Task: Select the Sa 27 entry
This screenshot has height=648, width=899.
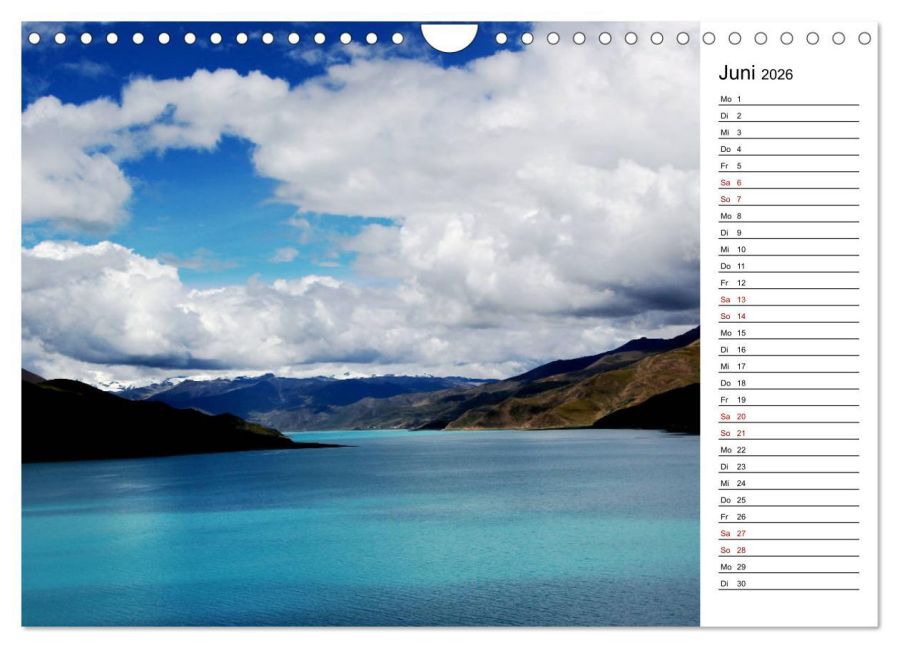Action: [x=788, y=533]
